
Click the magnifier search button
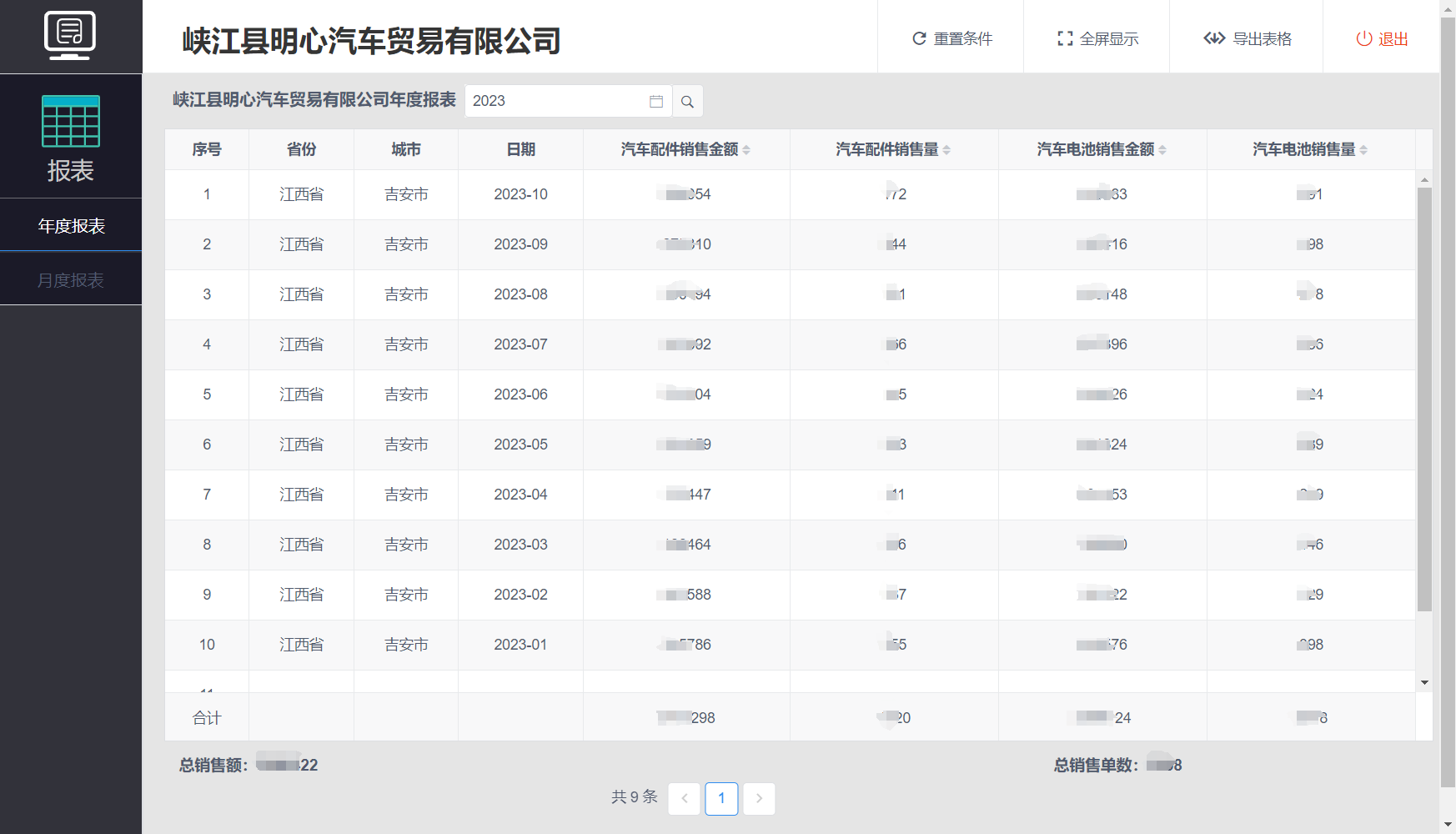click(x=687, y=102)
